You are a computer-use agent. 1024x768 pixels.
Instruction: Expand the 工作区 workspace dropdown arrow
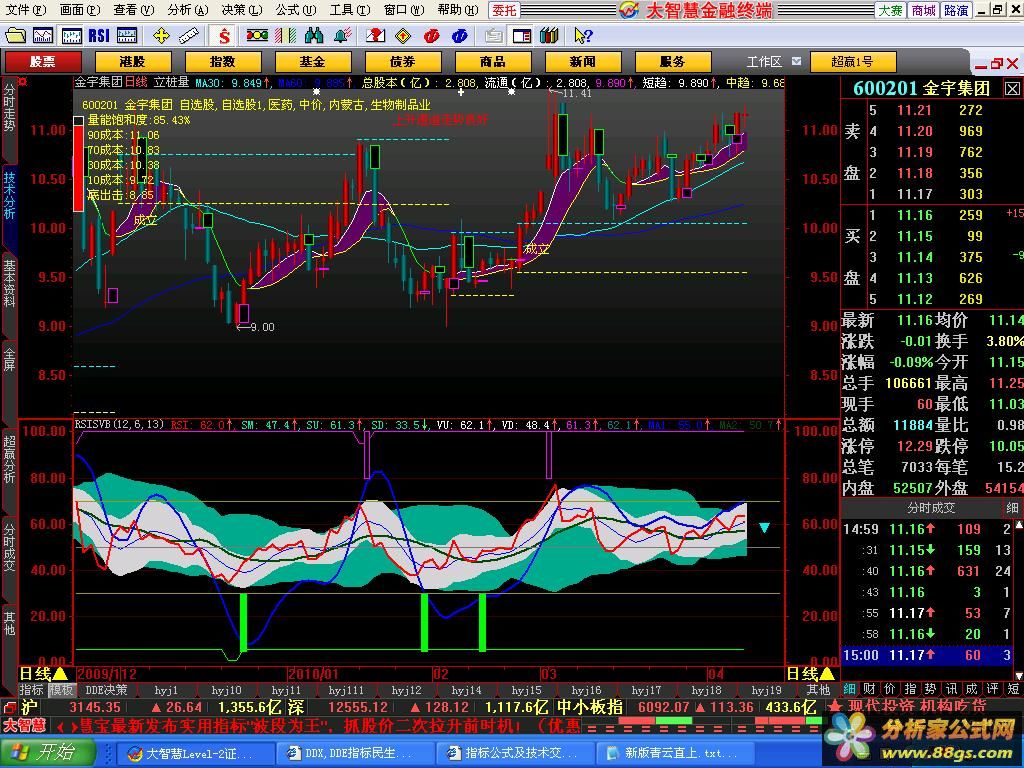793,61
